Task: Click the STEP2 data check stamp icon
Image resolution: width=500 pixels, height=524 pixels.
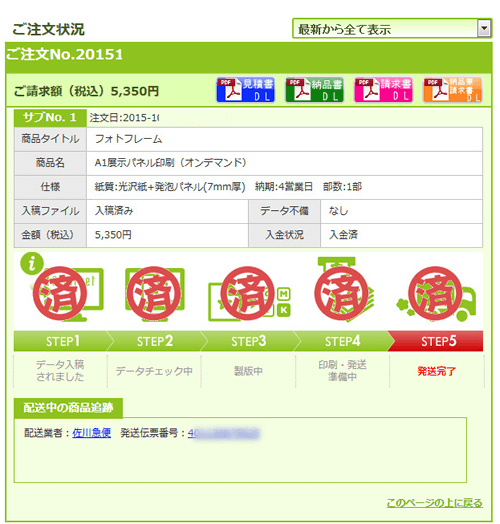Action: coord(154,293)
